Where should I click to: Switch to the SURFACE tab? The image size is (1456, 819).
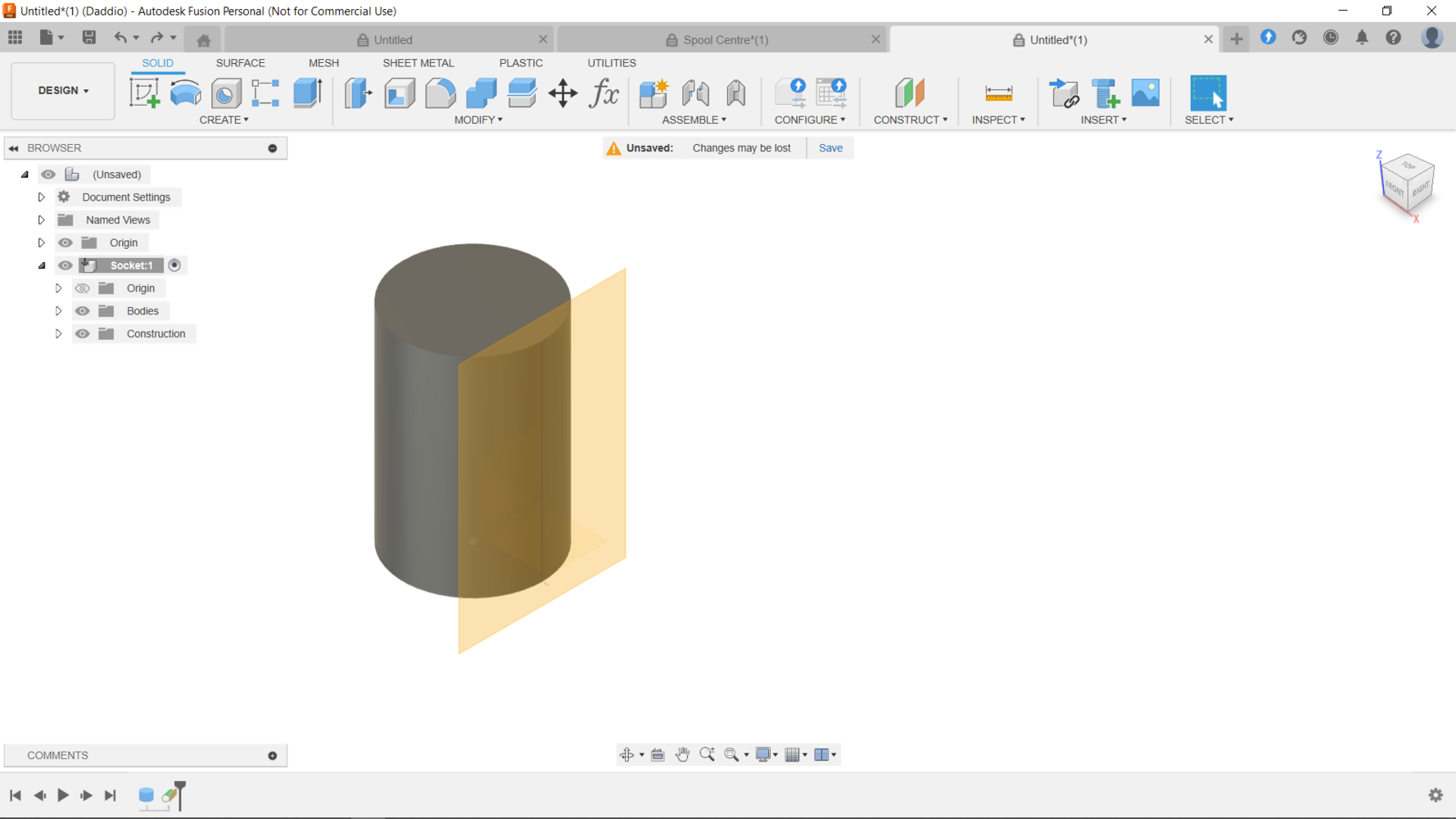tap(240, 63)
